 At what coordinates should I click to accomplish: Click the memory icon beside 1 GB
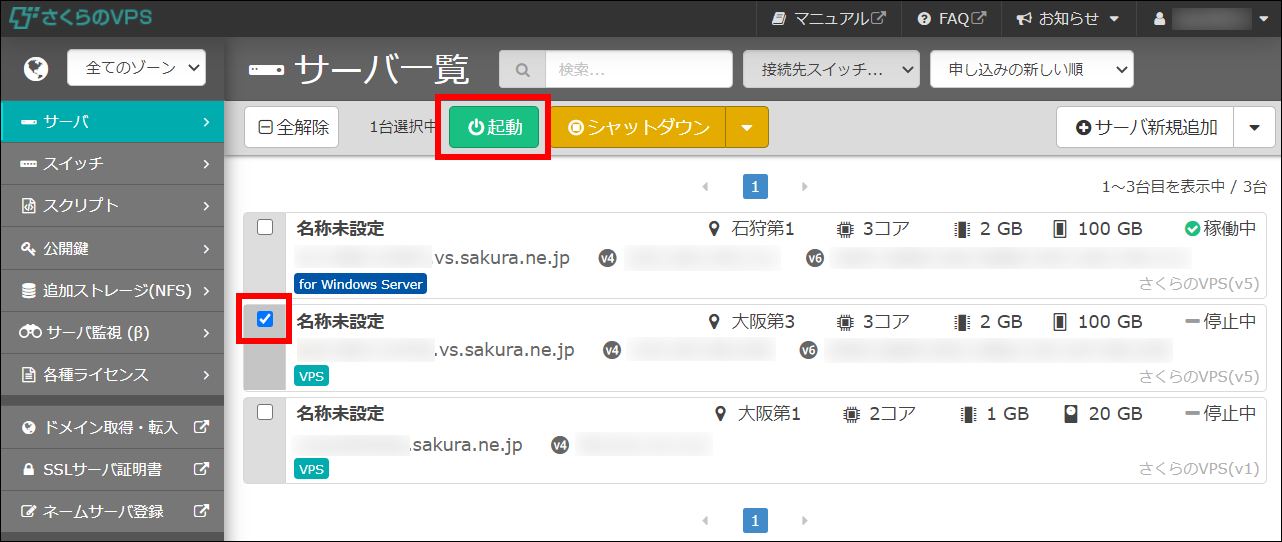click(x=968, y=413)
